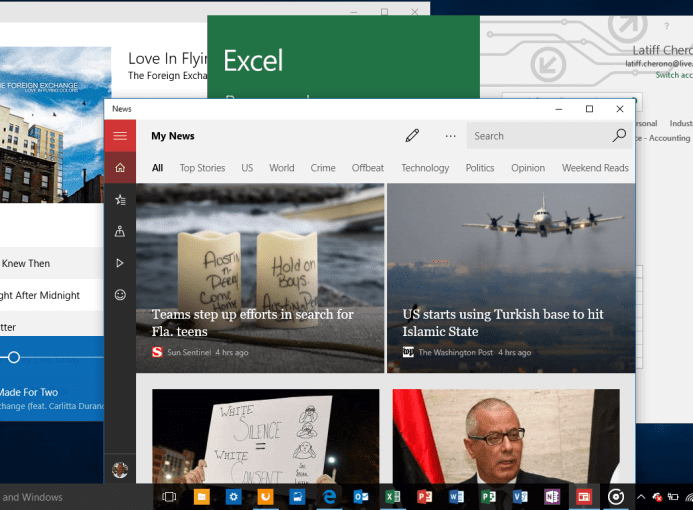The height and width of the screenshot is (510, 693).
Task: Click The Foreign Exchange artist name
Action: (168, 76)
